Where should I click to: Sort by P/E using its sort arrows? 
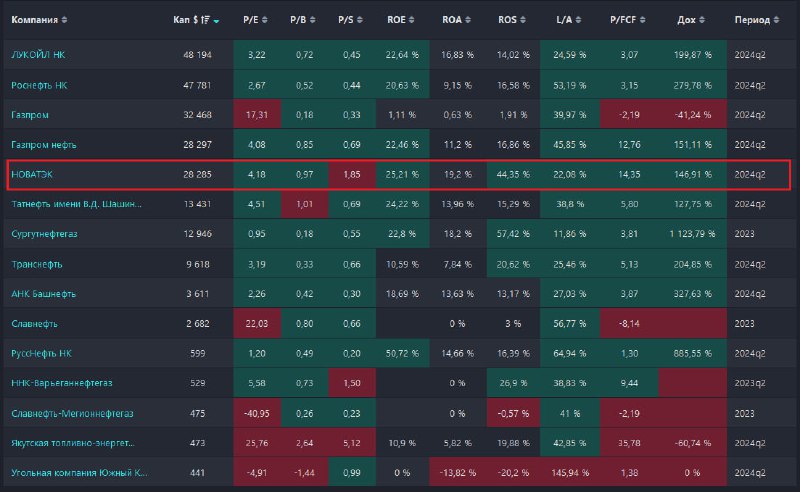point(264,20)
